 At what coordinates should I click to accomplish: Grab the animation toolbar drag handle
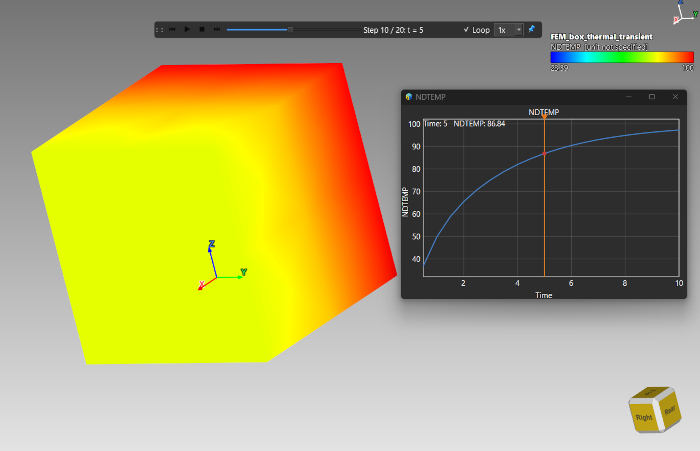coord(159,30)
